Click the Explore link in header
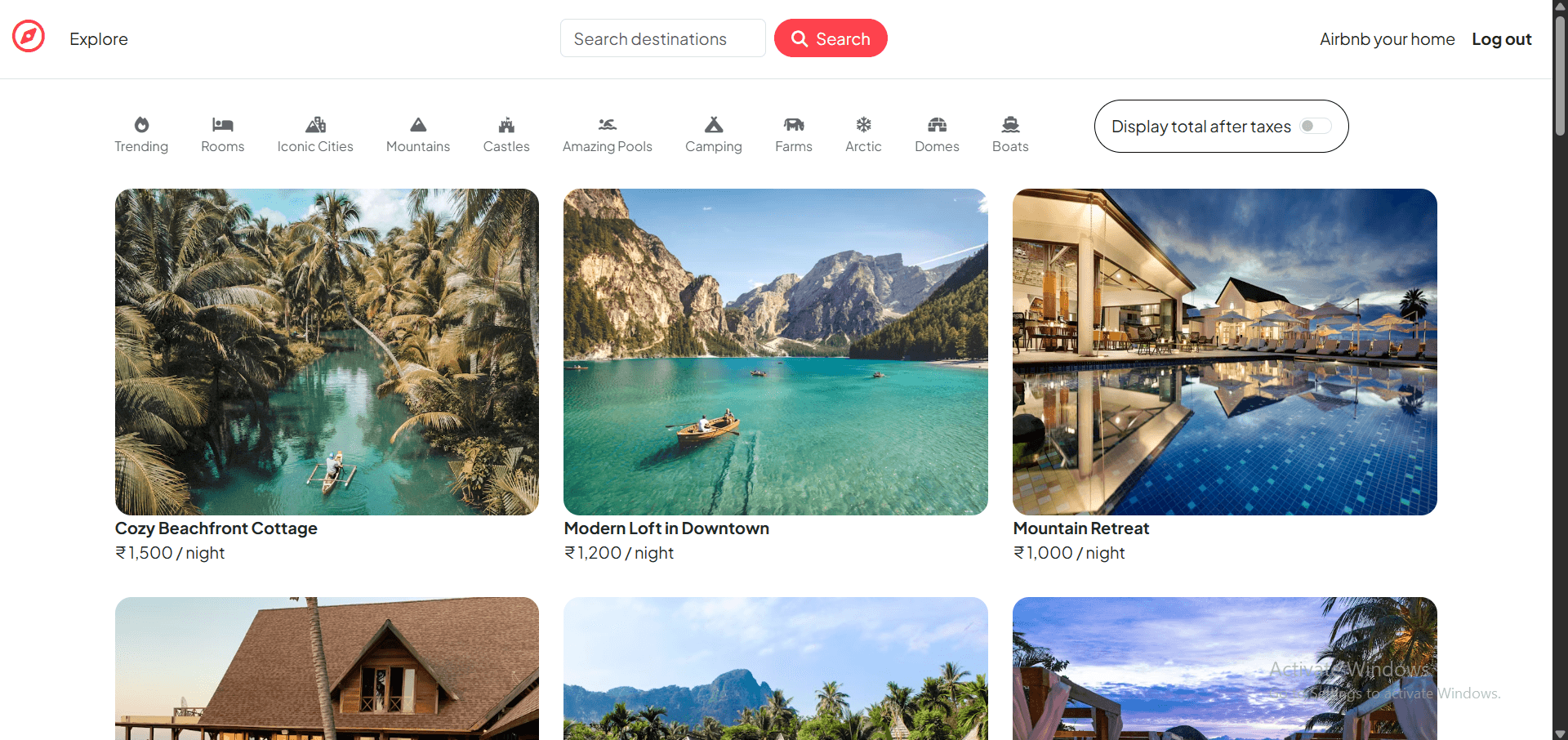This screenshot has width=1568, height=740. [x=99, y=39]
